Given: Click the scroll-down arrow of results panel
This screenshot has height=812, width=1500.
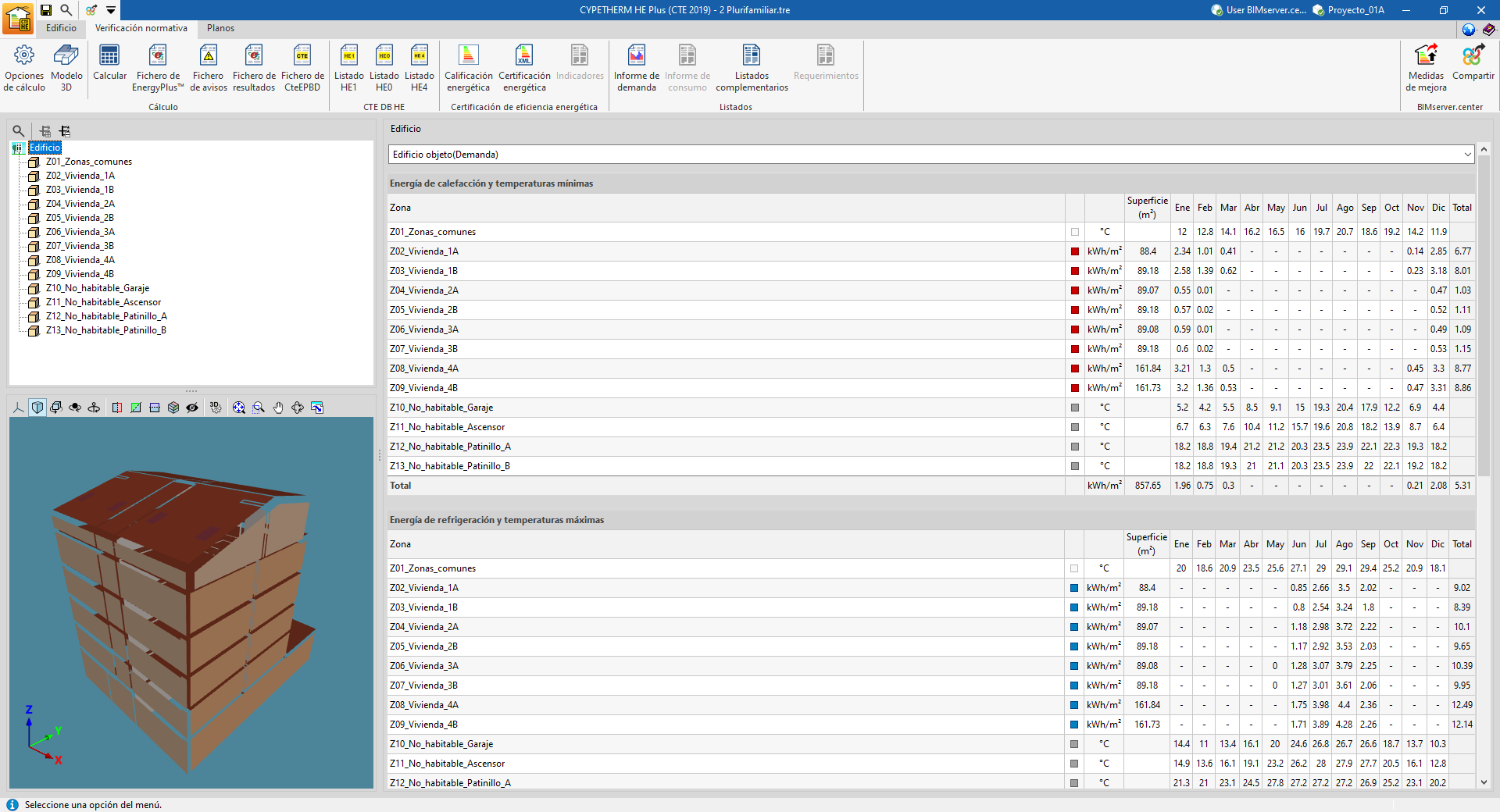Looking at the screenshot, I should pos(1484,782).
